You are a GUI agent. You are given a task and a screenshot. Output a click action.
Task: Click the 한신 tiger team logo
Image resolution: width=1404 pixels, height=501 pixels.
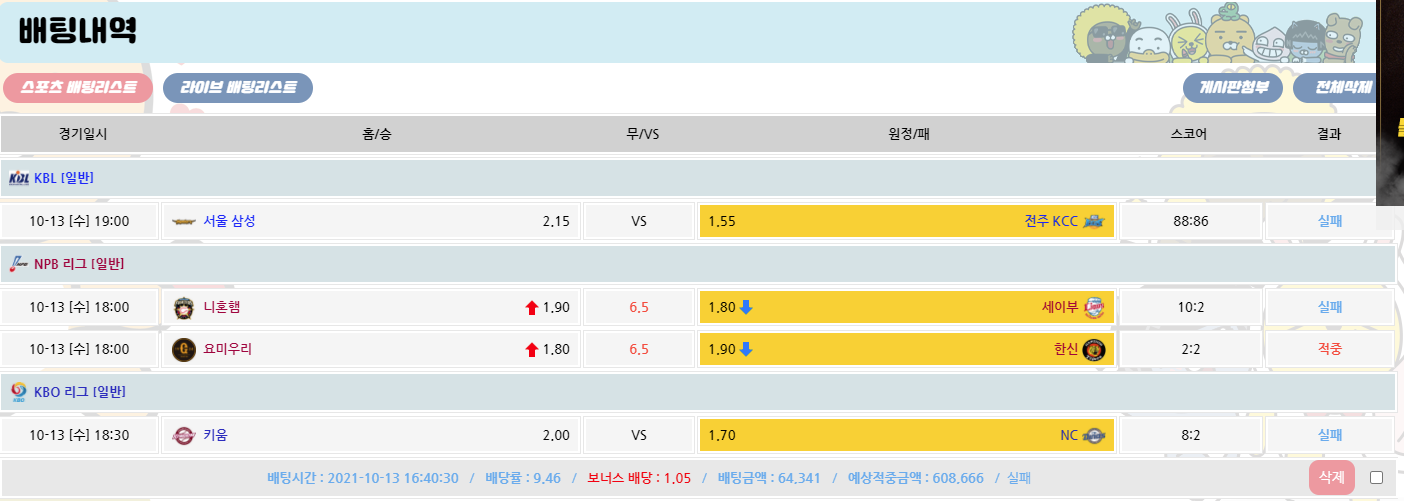(1094, 350)
